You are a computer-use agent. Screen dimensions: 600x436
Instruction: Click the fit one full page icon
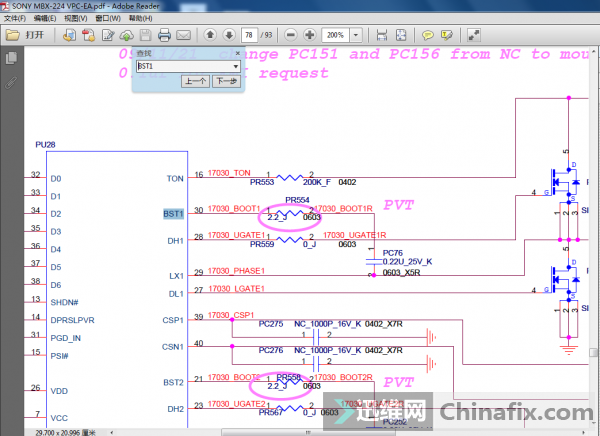401,35
